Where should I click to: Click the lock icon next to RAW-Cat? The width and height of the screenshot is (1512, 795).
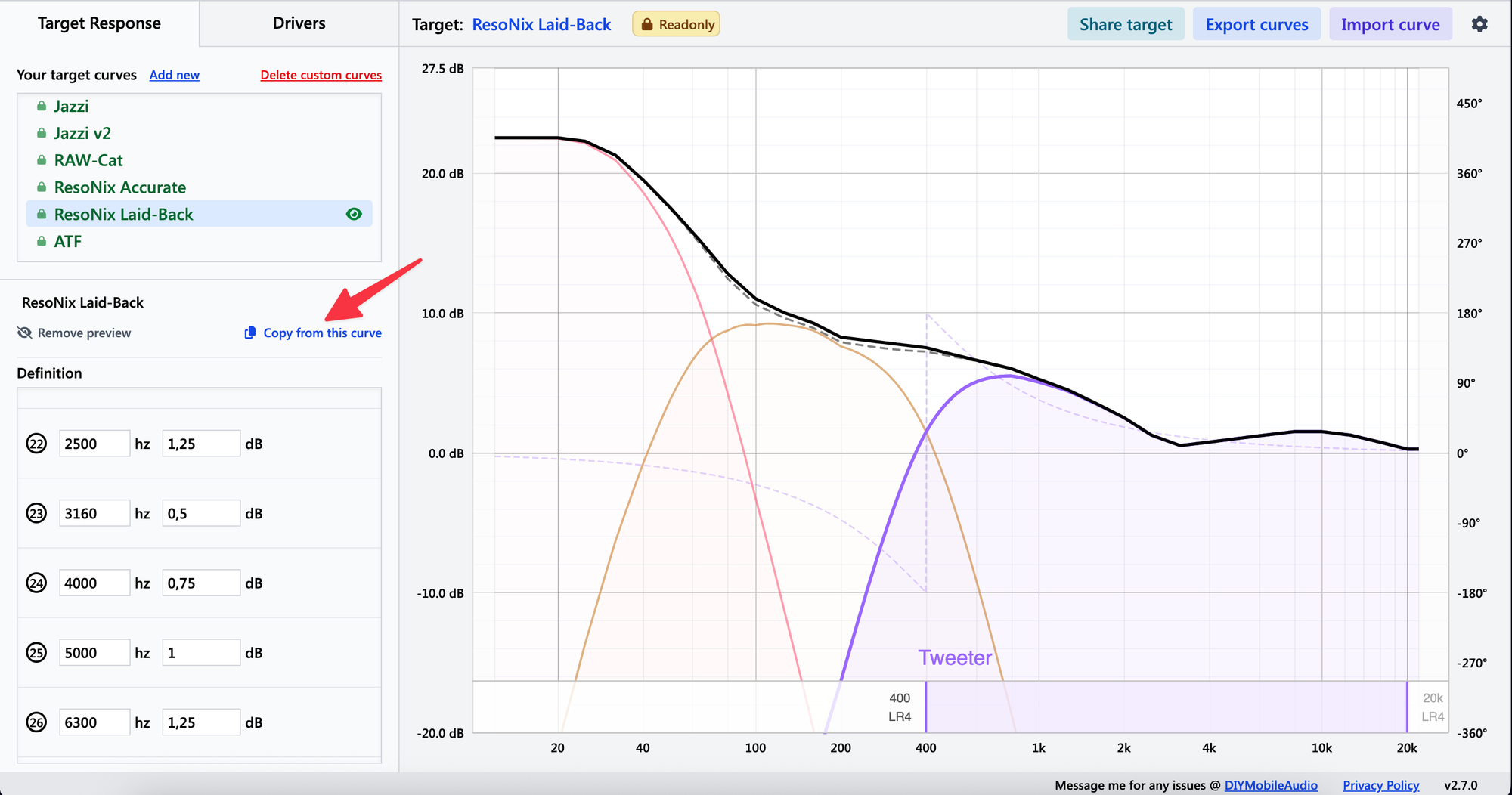coord(42,160)
